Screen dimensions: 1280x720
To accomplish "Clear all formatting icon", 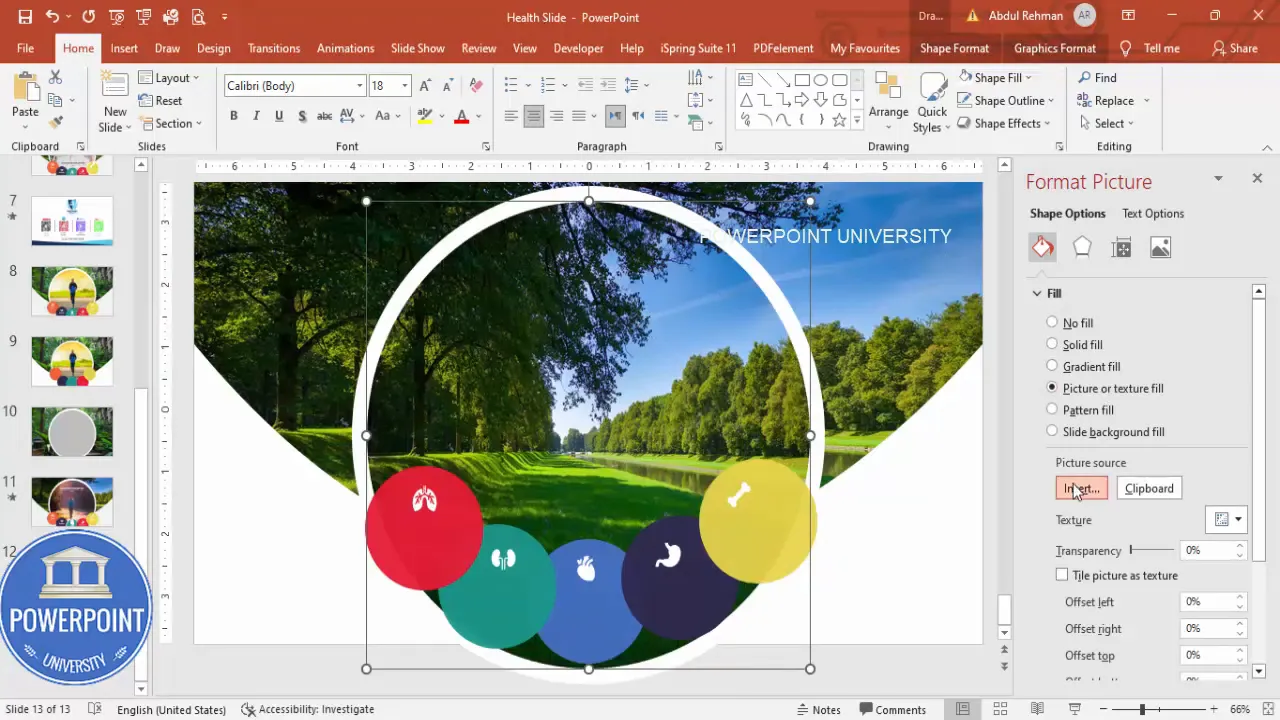I will [x=476, y=86].
